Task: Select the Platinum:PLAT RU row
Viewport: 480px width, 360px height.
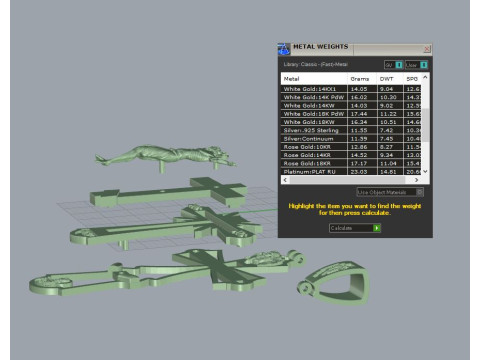Action: tap(351, 172)
